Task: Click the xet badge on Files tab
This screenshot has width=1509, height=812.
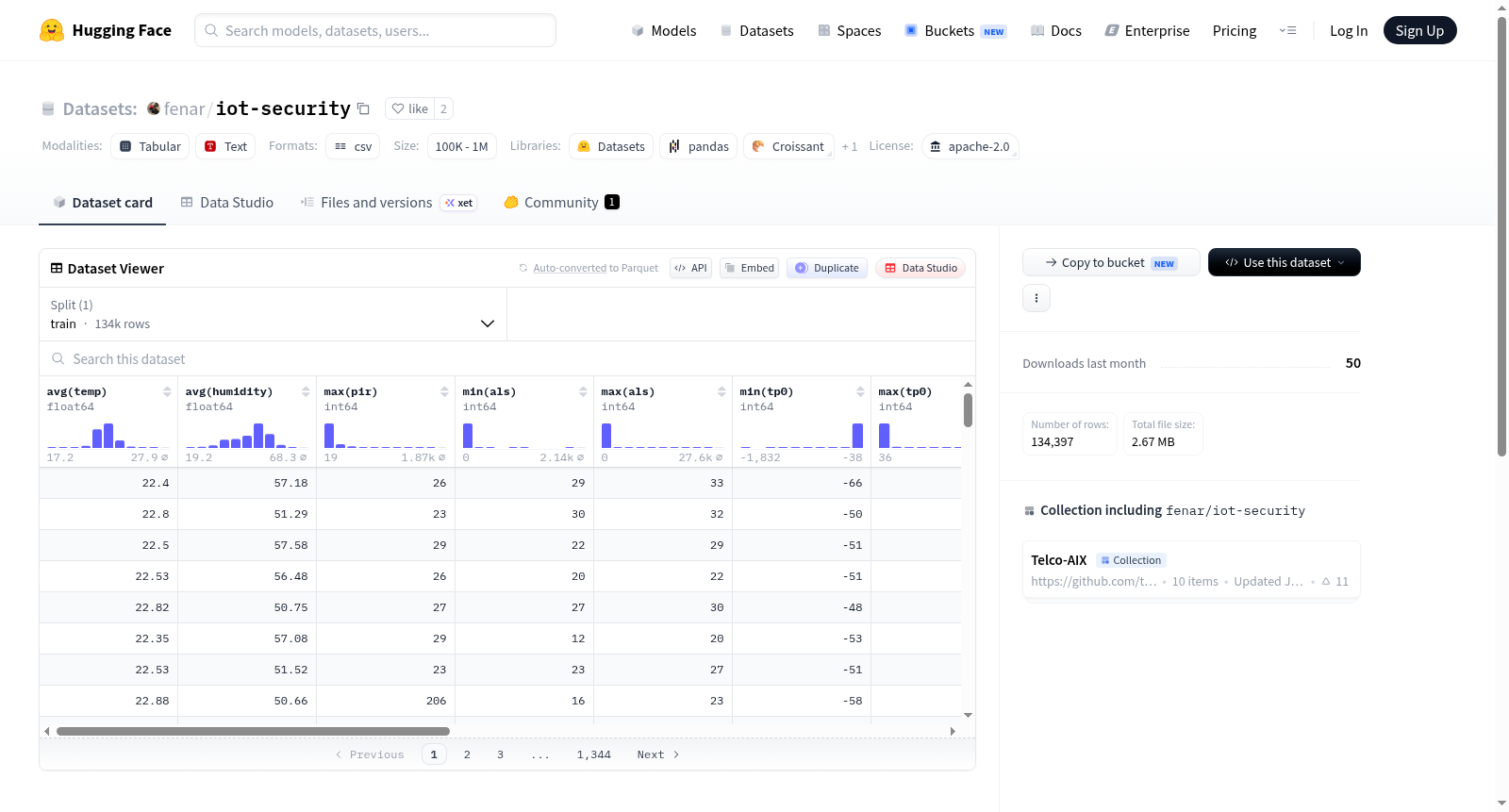Action: 459,203
